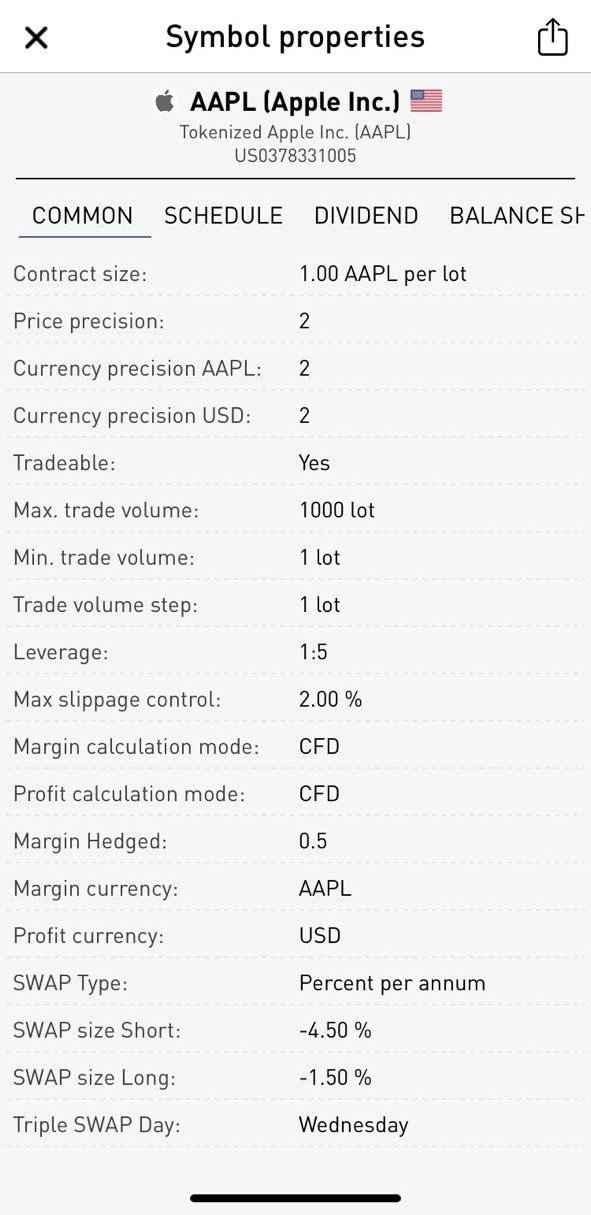Tap the Leverage 1:5 value
The width and height of the screenshot is (591, 1215).
313,652
